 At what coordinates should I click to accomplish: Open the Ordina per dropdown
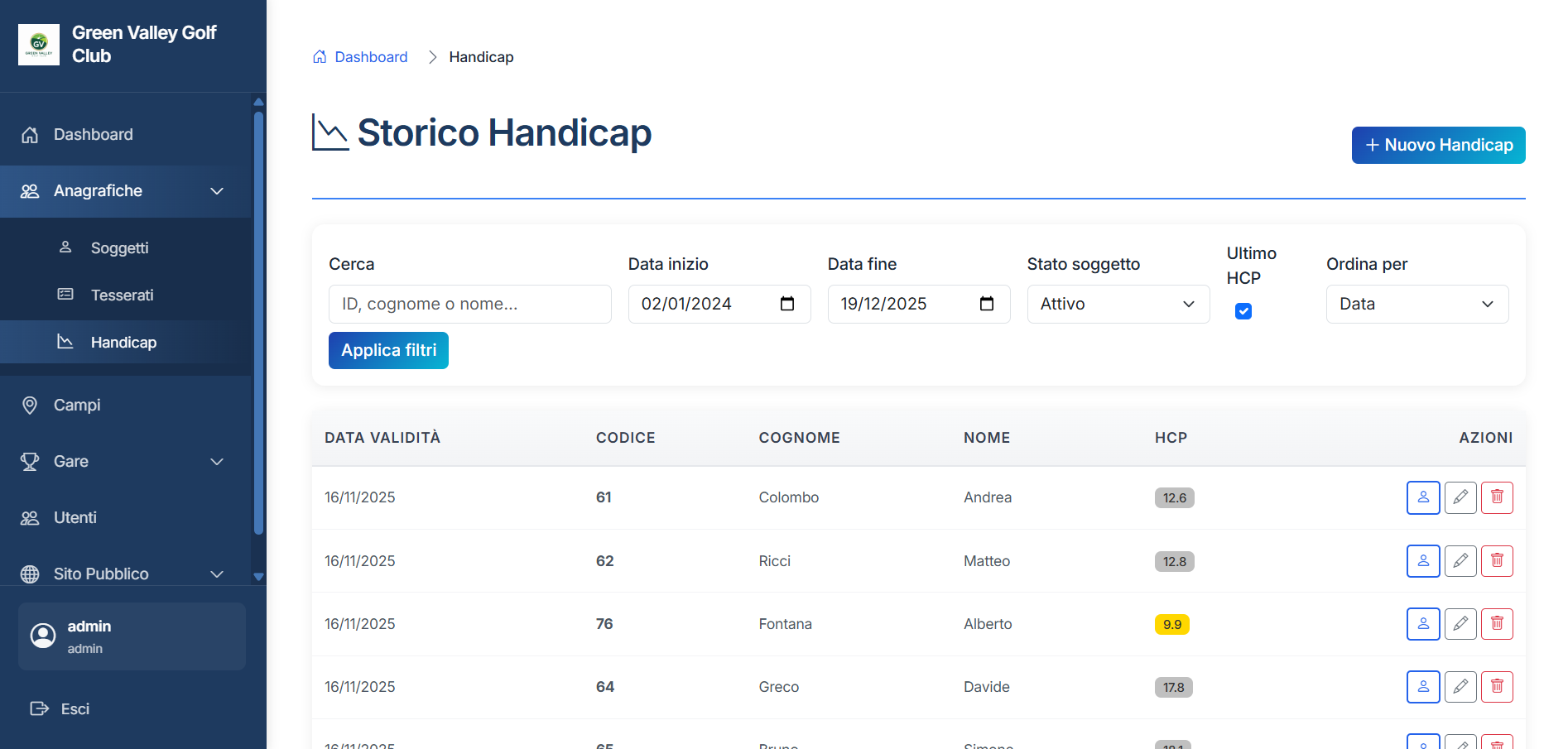coord(1416,304)
